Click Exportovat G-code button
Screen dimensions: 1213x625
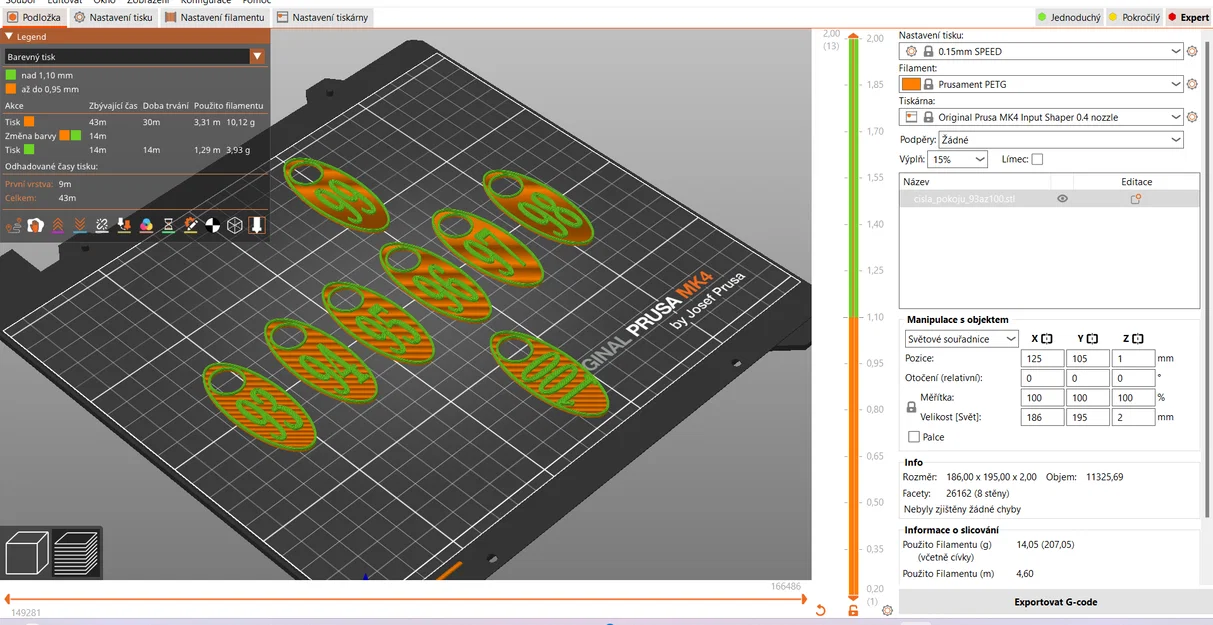[1055, 602]
